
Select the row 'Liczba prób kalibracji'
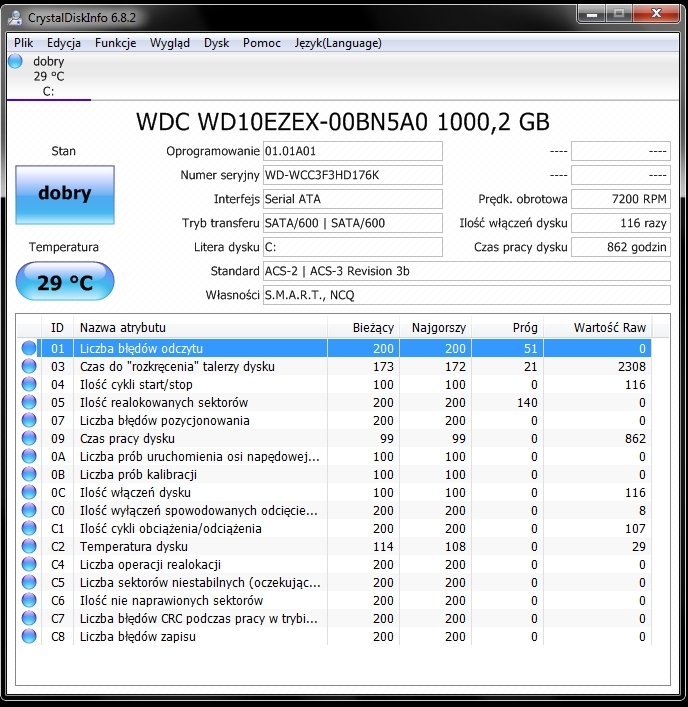334,474
